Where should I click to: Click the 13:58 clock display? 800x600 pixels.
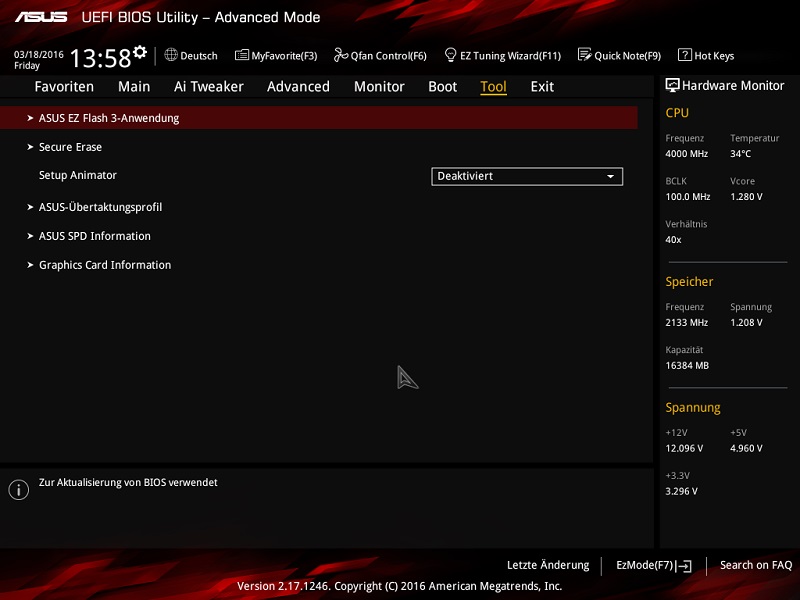click(101, 58)
